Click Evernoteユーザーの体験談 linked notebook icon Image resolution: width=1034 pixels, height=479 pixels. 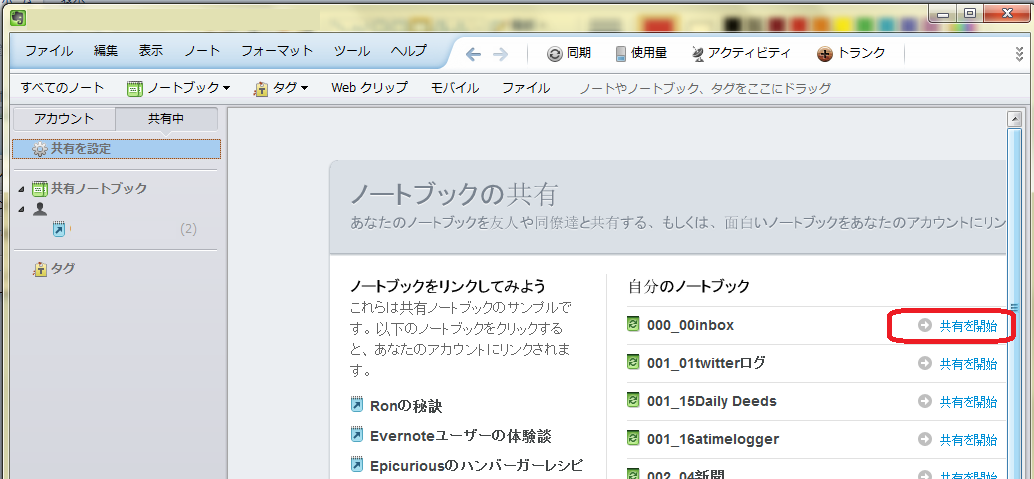(x=357, y=435)
